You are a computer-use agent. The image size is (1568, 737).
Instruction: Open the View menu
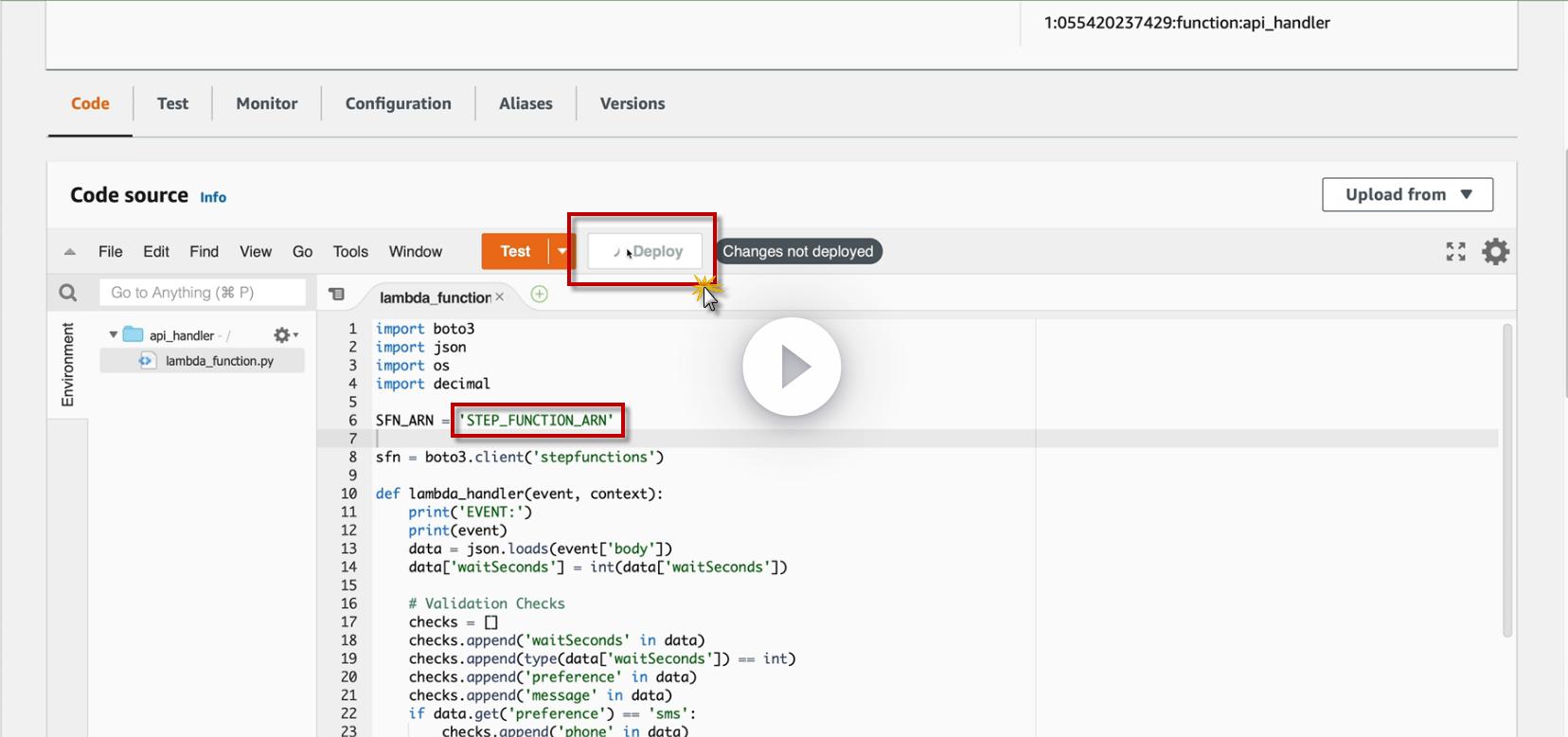click(x=256, y=251)
